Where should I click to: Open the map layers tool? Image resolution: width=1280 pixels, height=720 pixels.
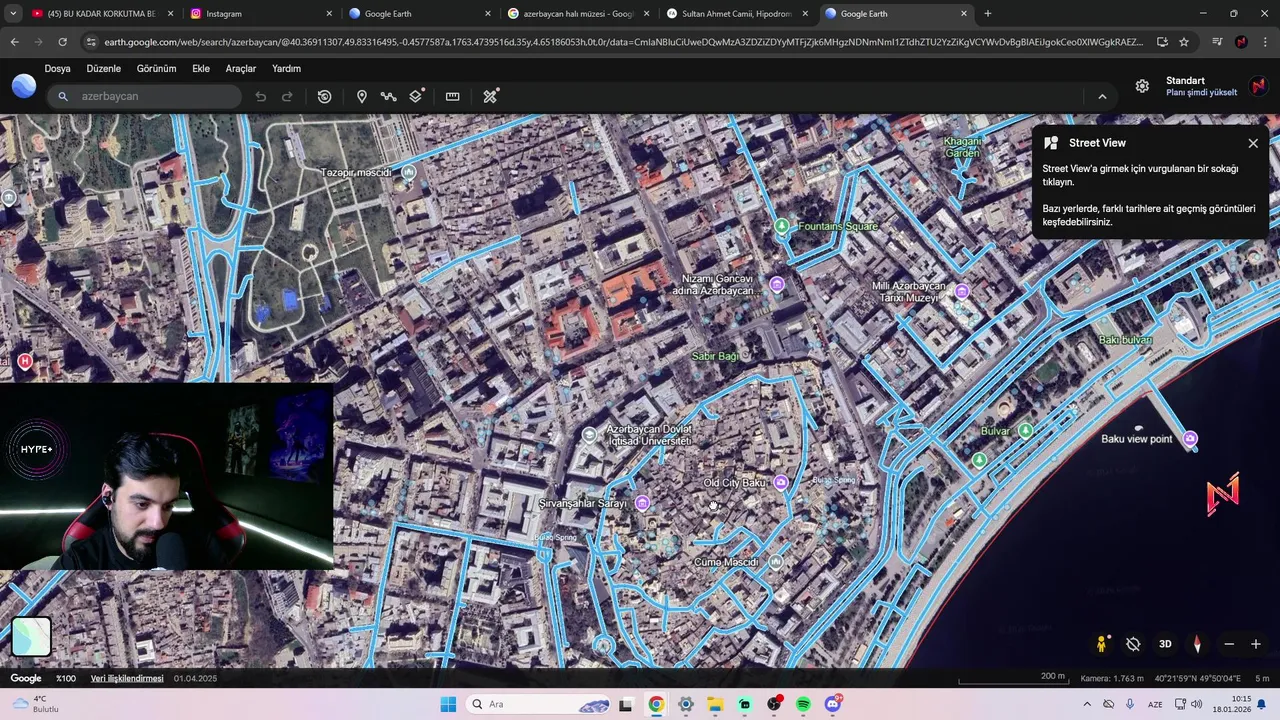417,96
